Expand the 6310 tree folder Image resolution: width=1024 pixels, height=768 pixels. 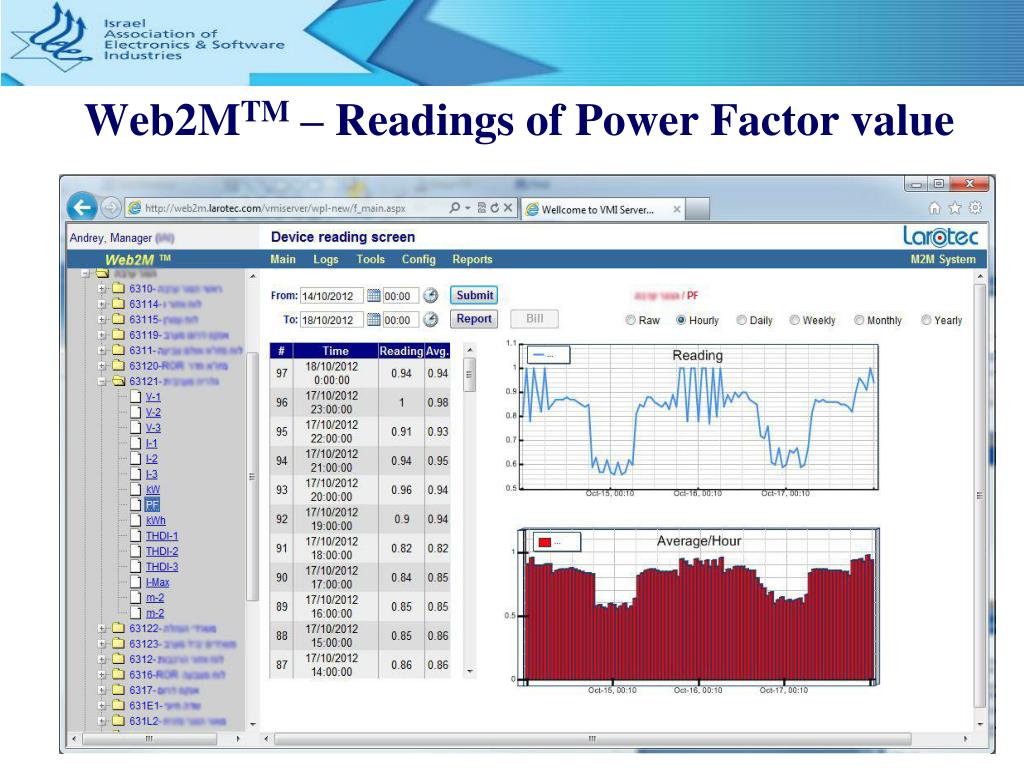[102, 288]
